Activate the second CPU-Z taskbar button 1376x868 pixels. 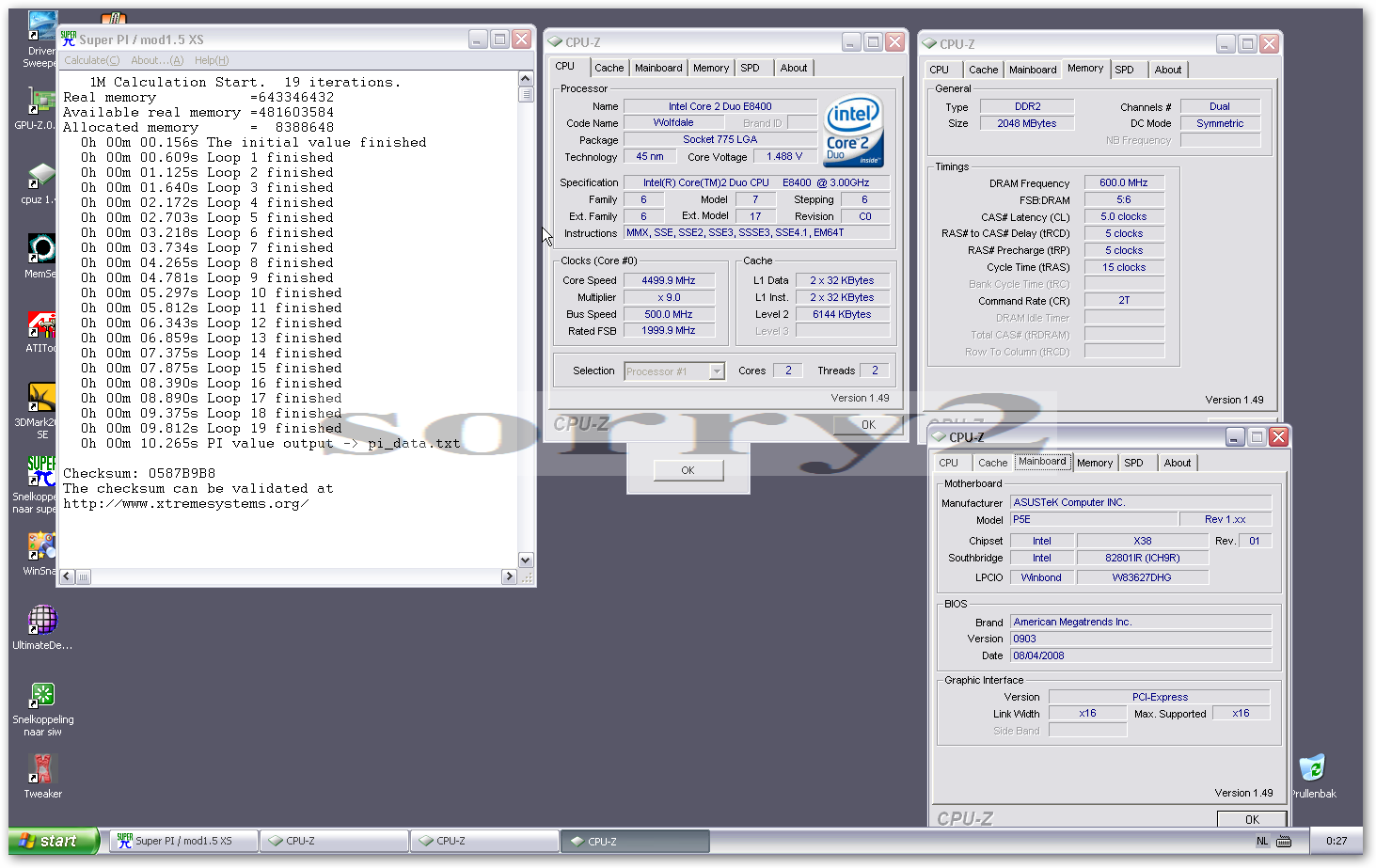point(484,841)
